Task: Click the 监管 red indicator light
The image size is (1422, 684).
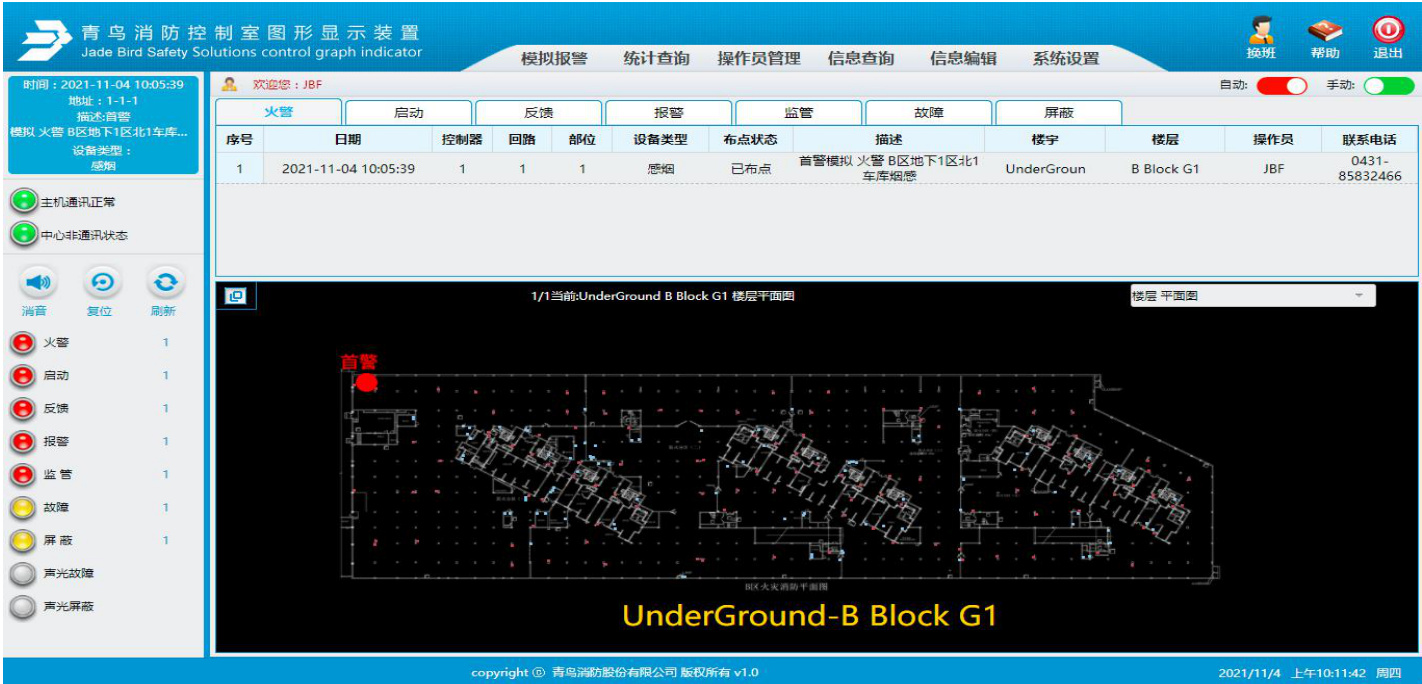Action: coord(22,475)
